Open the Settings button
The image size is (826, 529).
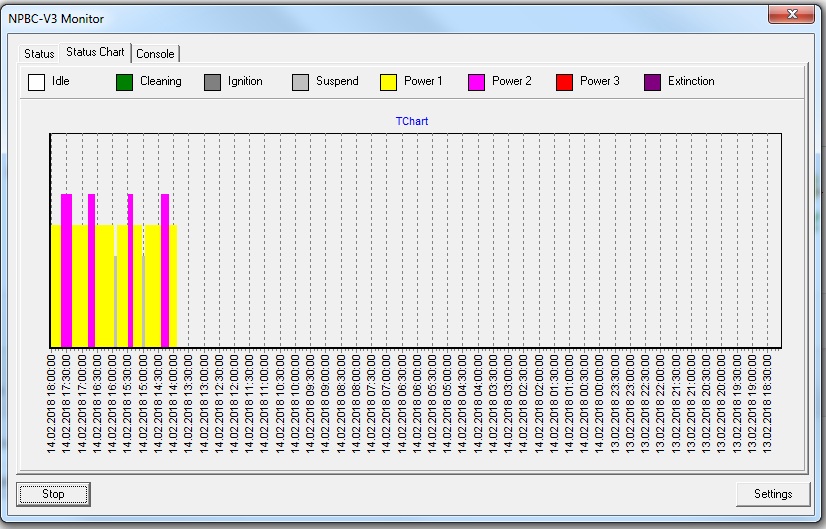tap(772, 494)
